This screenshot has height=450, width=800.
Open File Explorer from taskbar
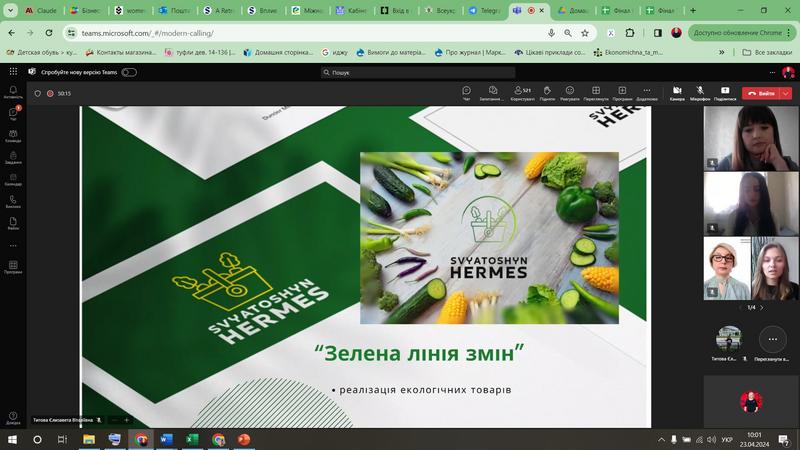89,439
